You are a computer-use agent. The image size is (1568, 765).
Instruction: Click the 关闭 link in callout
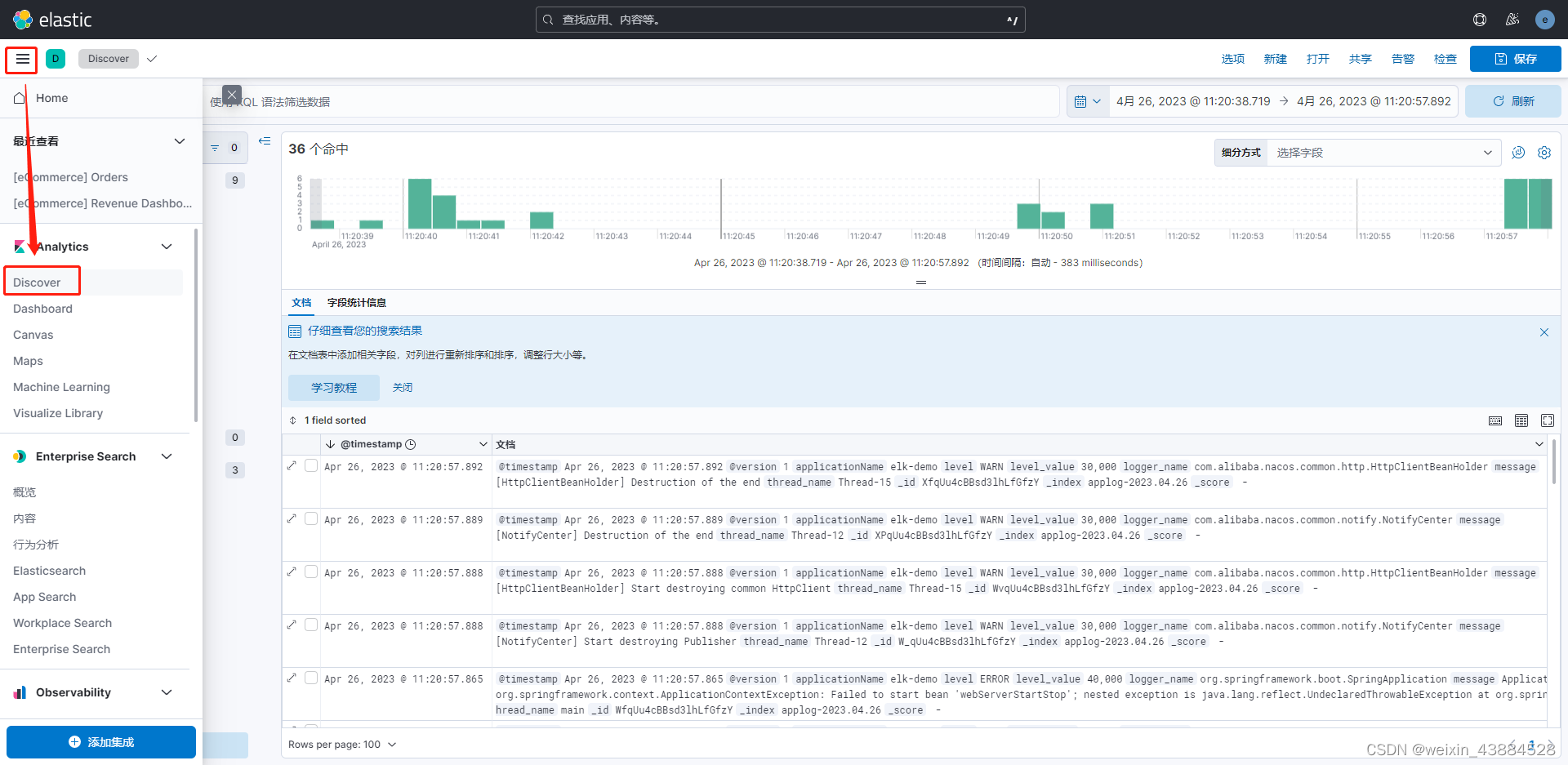click(x=403, y=388)
